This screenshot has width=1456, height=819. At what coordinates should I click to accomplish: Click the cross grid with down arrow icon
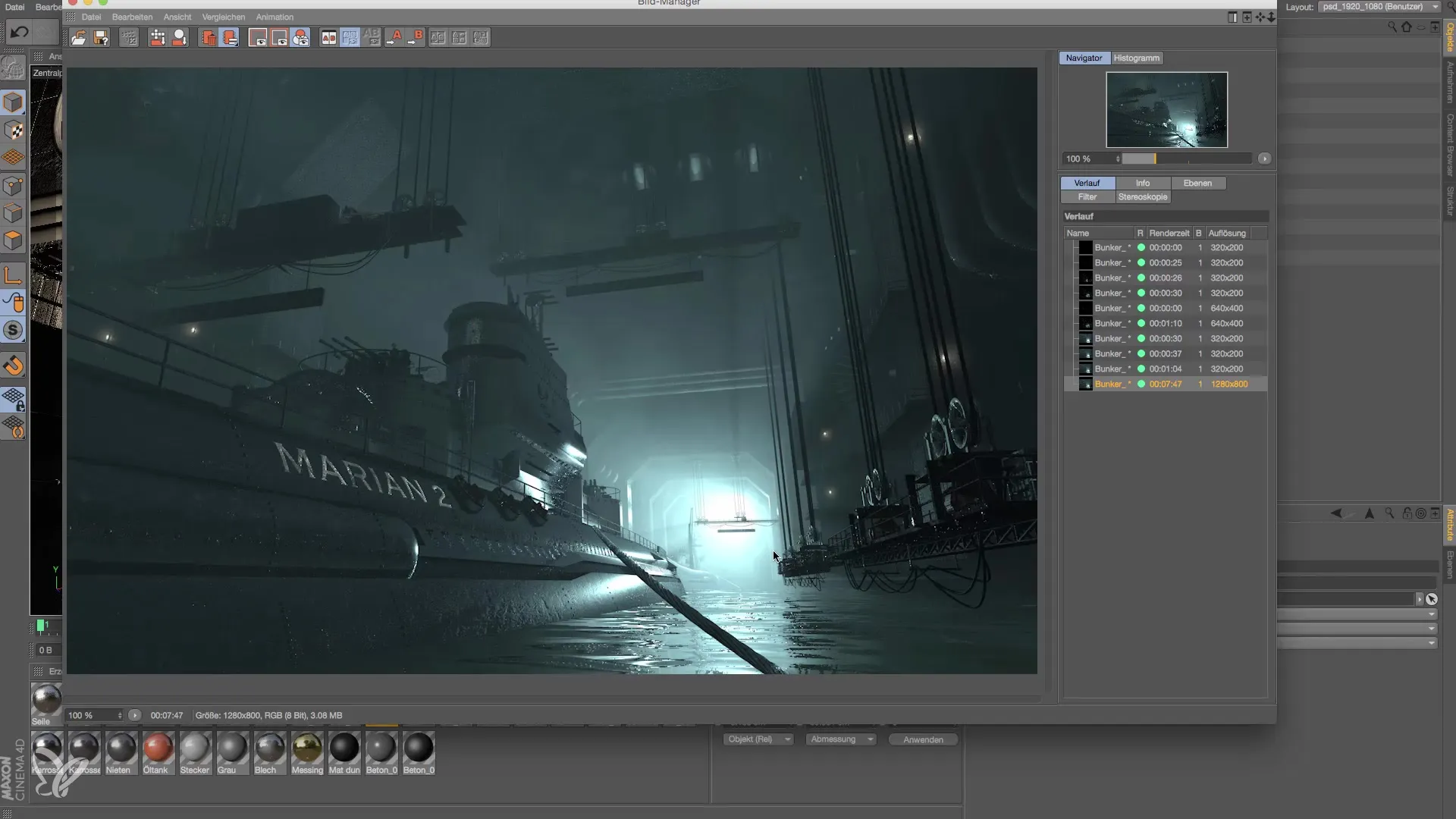[x=158, y=37]
